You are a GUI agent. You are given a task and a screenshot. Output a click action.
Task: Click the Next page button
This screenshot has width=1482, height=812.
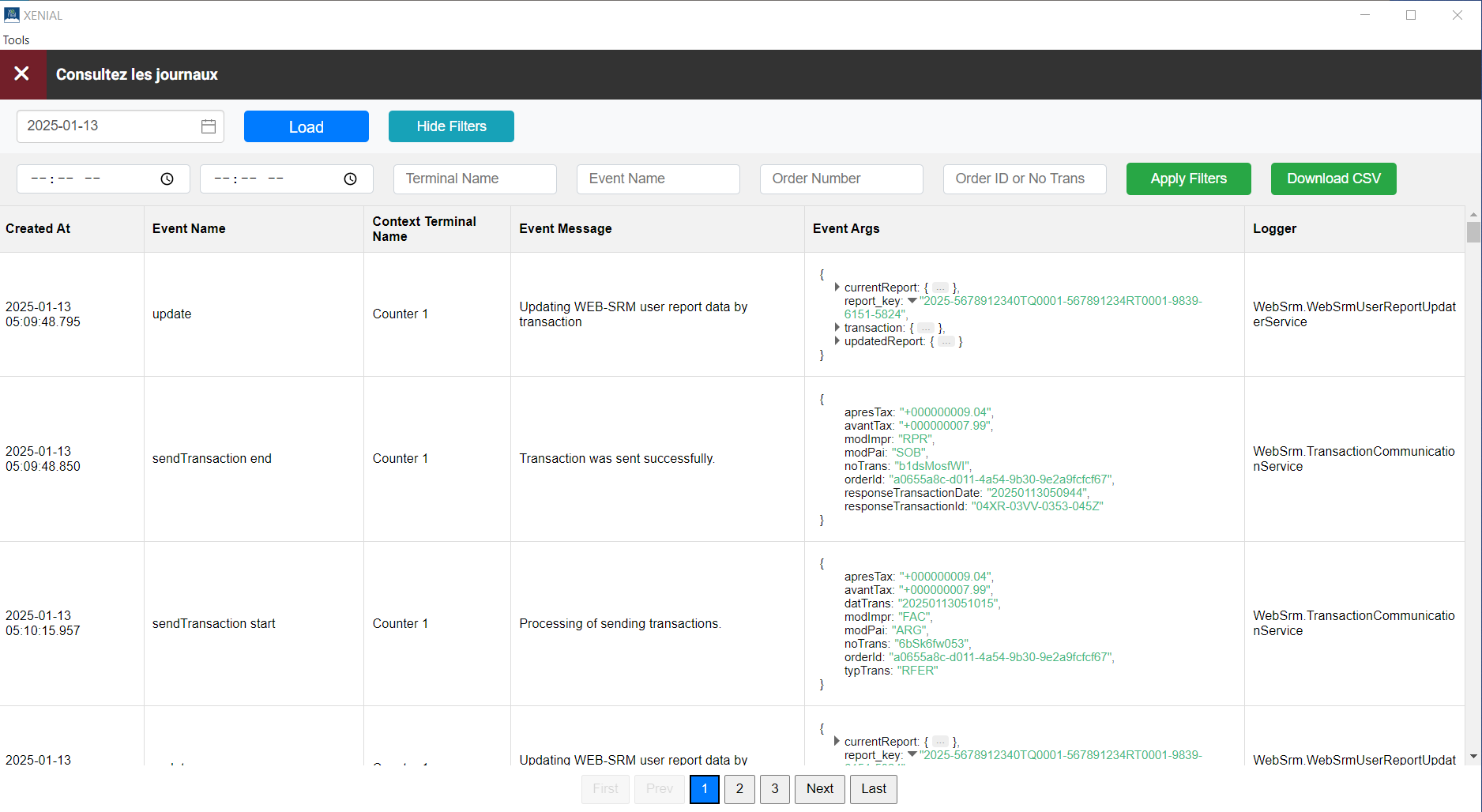coord(819,788)
